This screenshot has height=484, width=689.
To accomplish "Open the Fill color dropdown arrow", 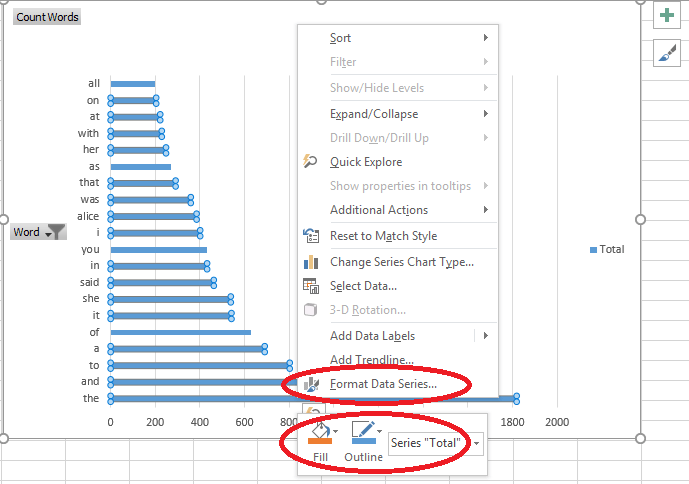I will click(337, 432).
